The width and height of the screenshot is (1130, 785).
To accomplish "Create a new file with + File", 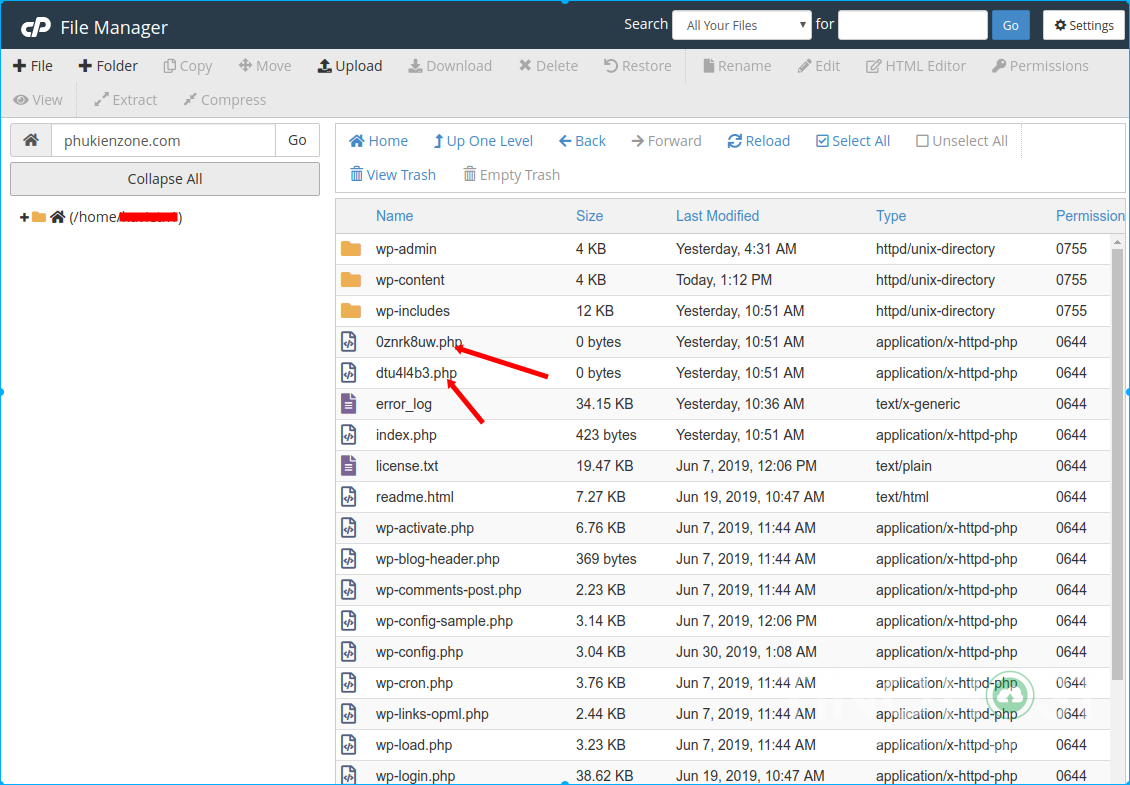I will point(33,66).
